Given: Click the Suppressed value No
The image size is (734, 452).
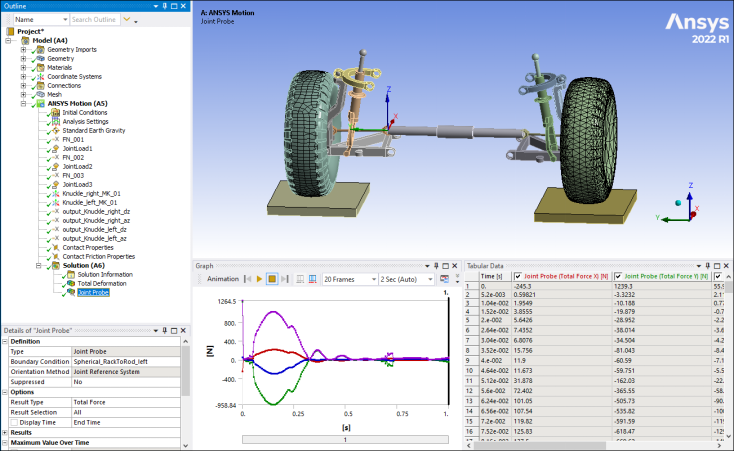Looking at the screenshot, I should coord(126,382).
